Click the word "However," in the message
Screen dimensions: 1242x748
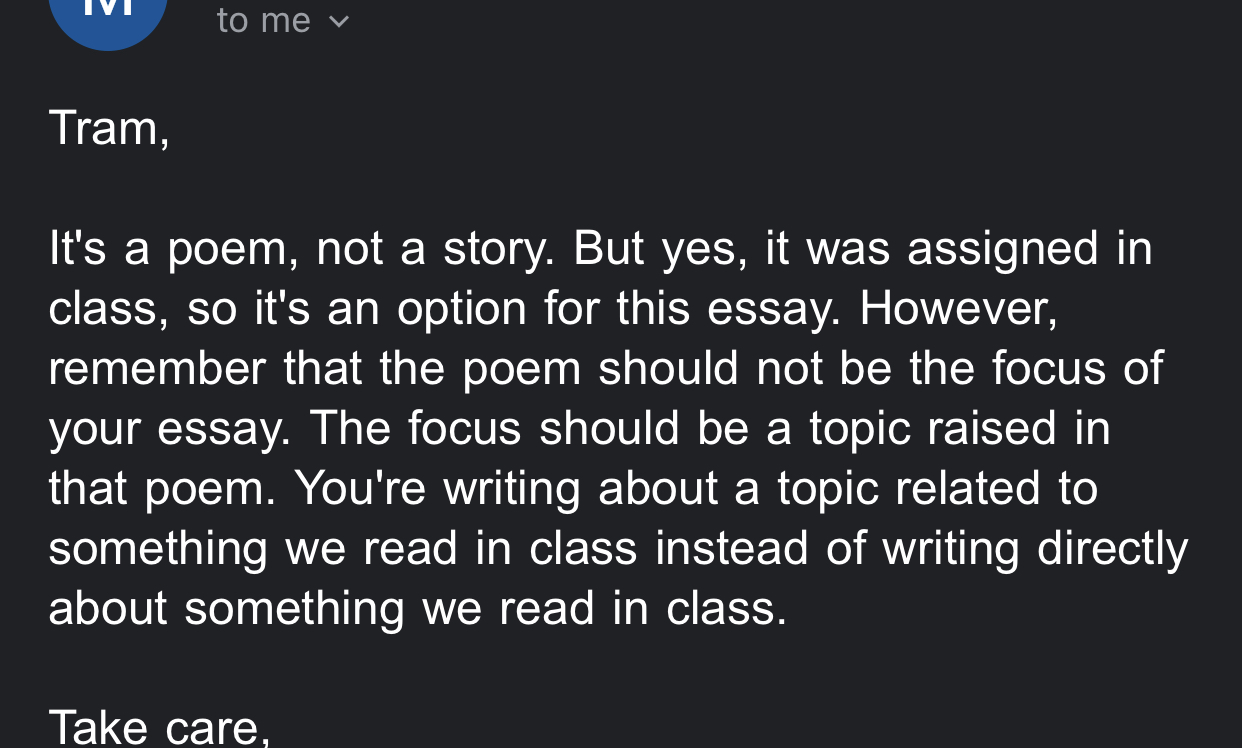coord(958,309)
